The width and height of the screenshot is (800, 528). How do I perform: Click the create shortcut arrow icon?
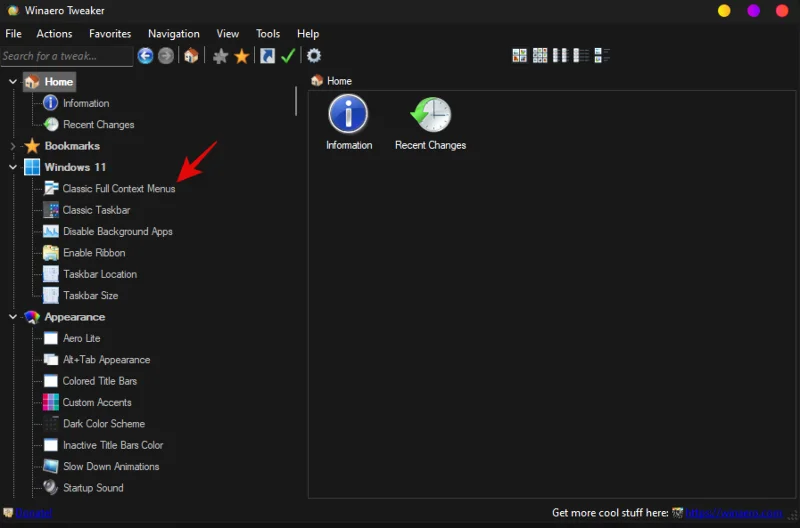[x=267, y=56]
